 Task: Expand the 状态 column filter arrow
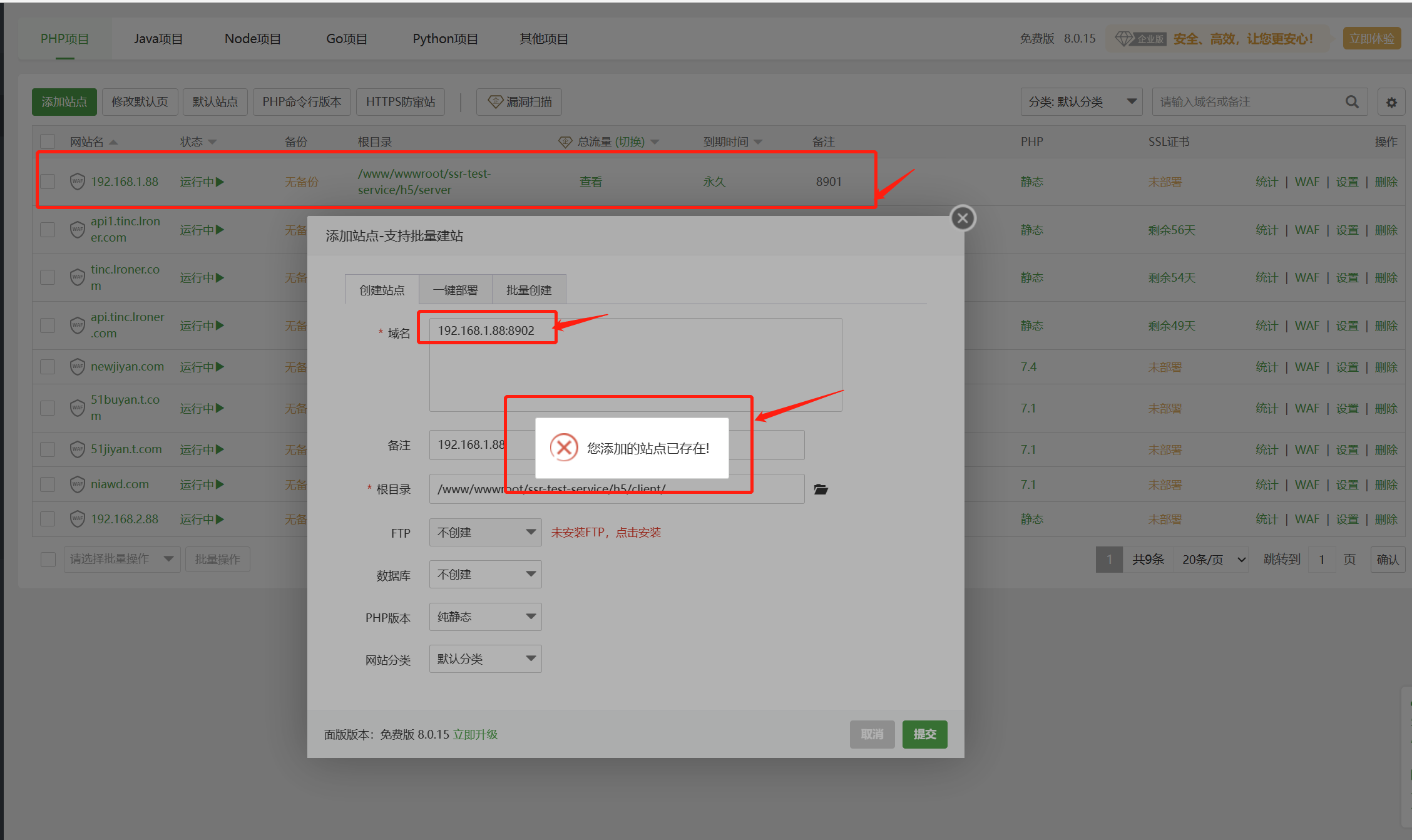(x=212, y=142)
